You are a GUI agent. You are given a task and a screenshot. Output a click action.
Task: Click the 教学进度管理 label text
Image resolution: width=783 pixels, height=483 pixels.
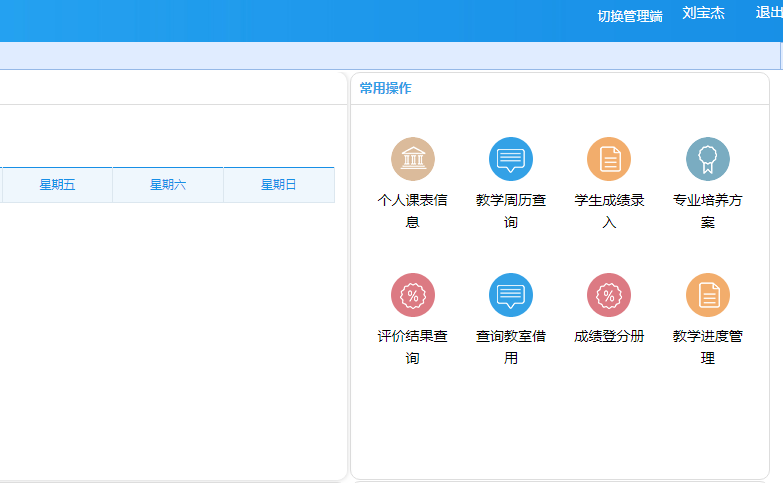point(708,347)
